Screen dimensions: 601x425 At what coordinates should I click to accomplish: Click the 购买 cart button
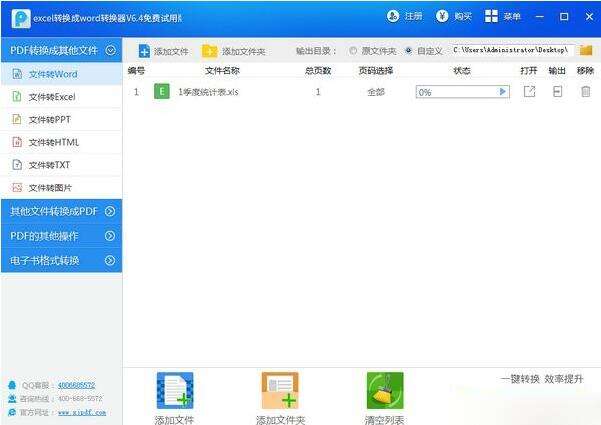pyautogui.click(x=453, y=17)
